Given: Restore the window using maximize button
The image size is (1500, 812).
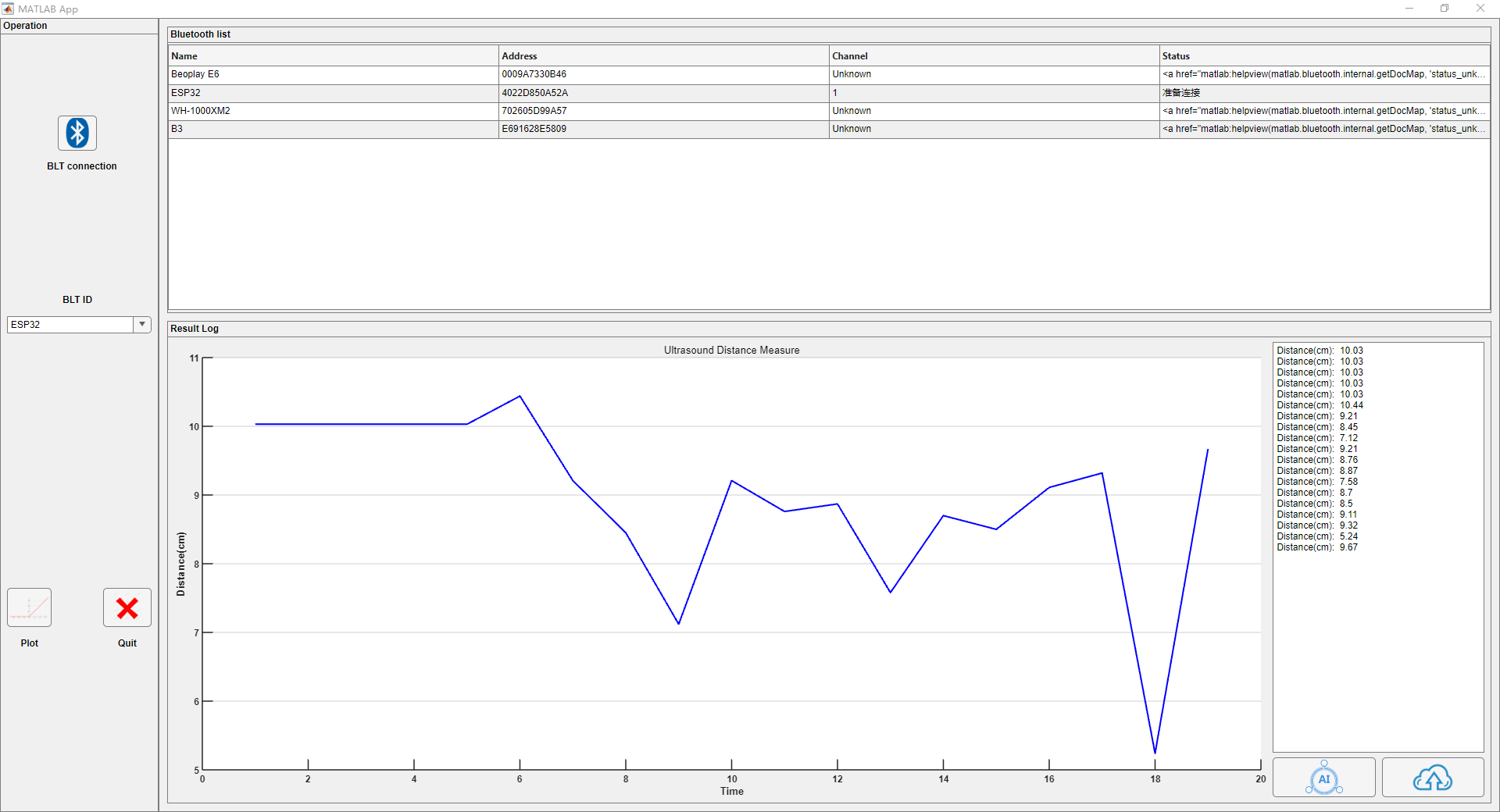Looking at the screenshot, I should click(x=1445, y=9).
